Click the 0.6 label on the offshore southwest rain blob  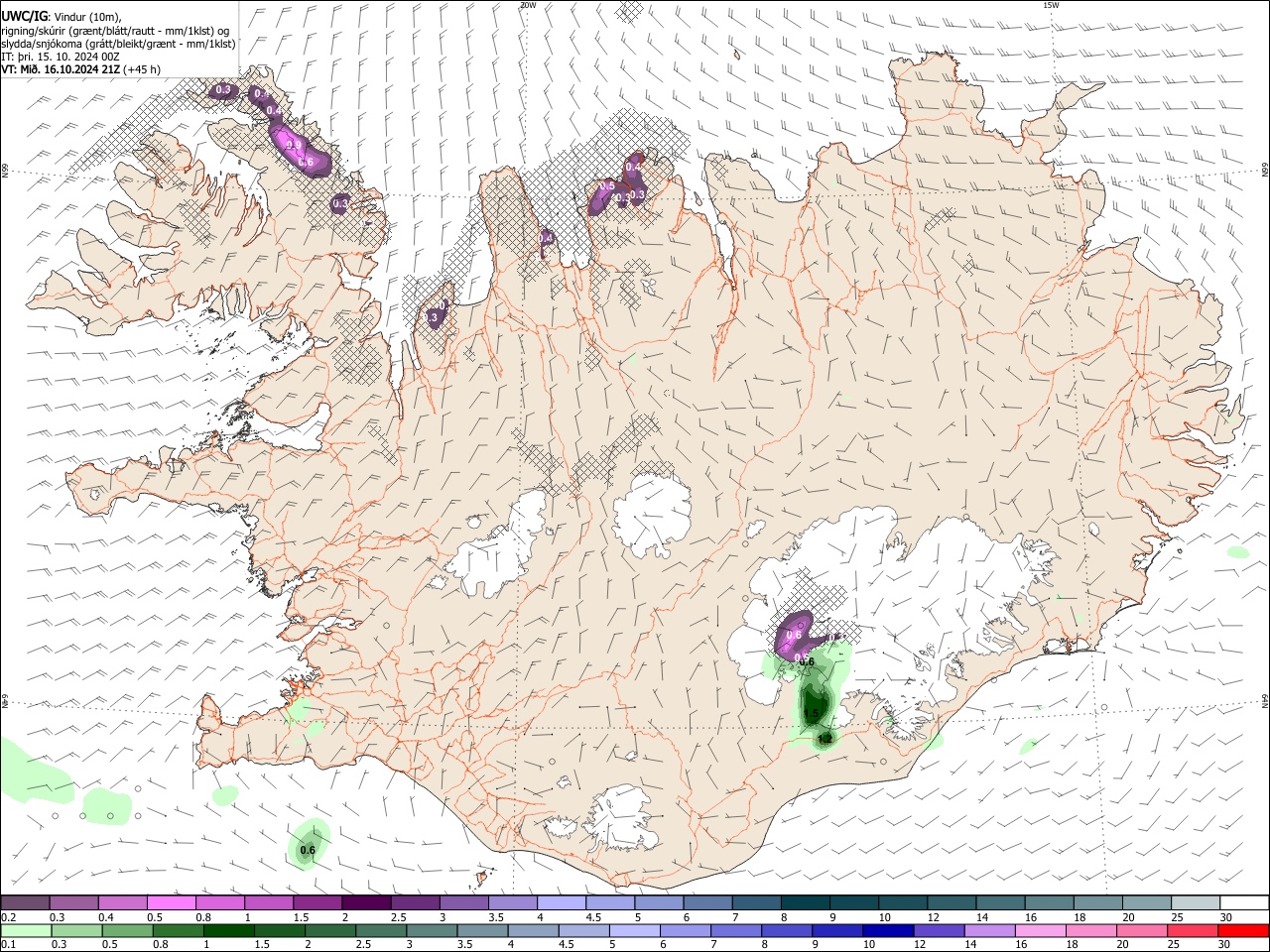(308, 850)
